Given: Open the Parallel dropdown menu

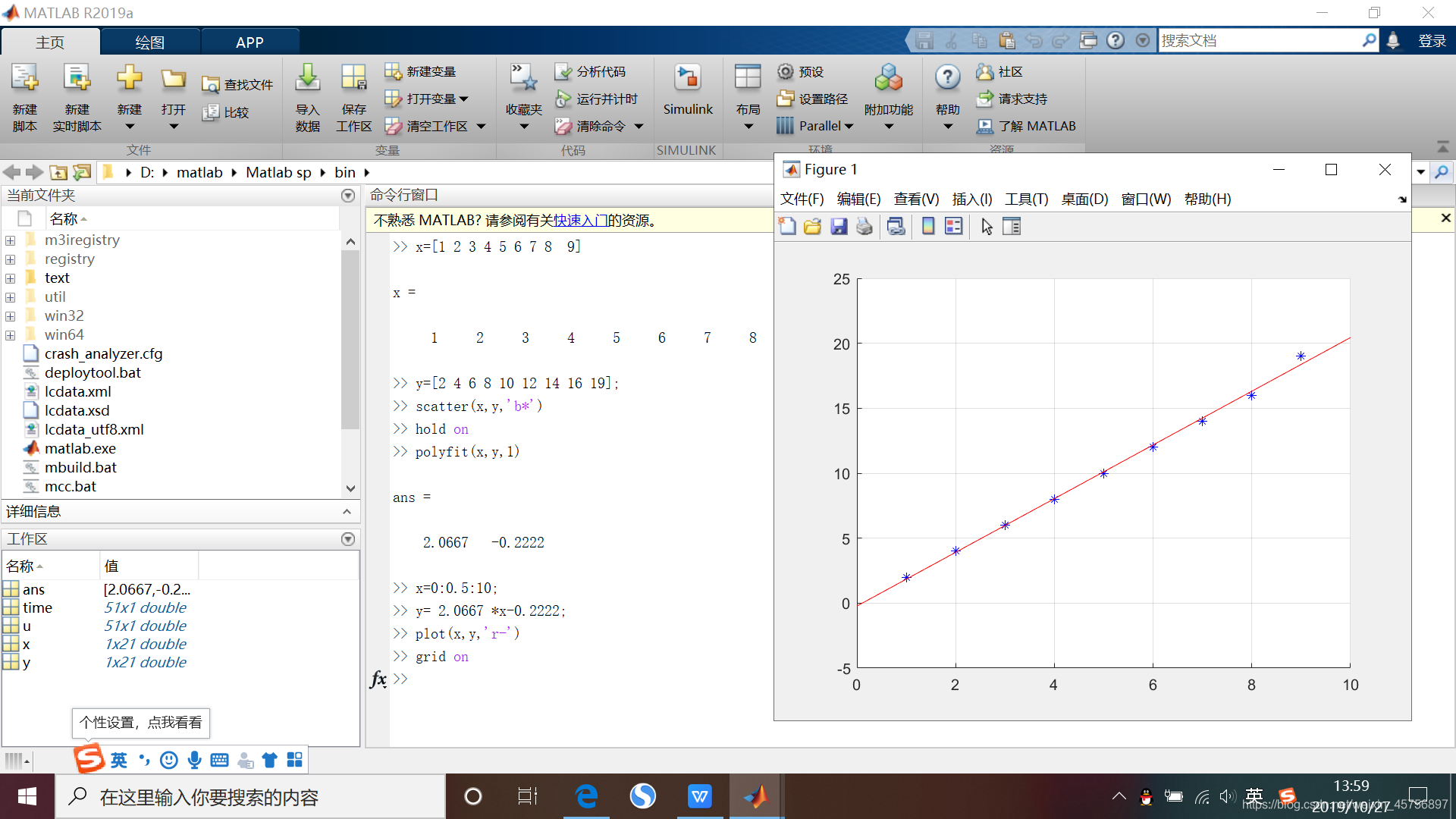Looking at the screenshot, I should 815,126.
